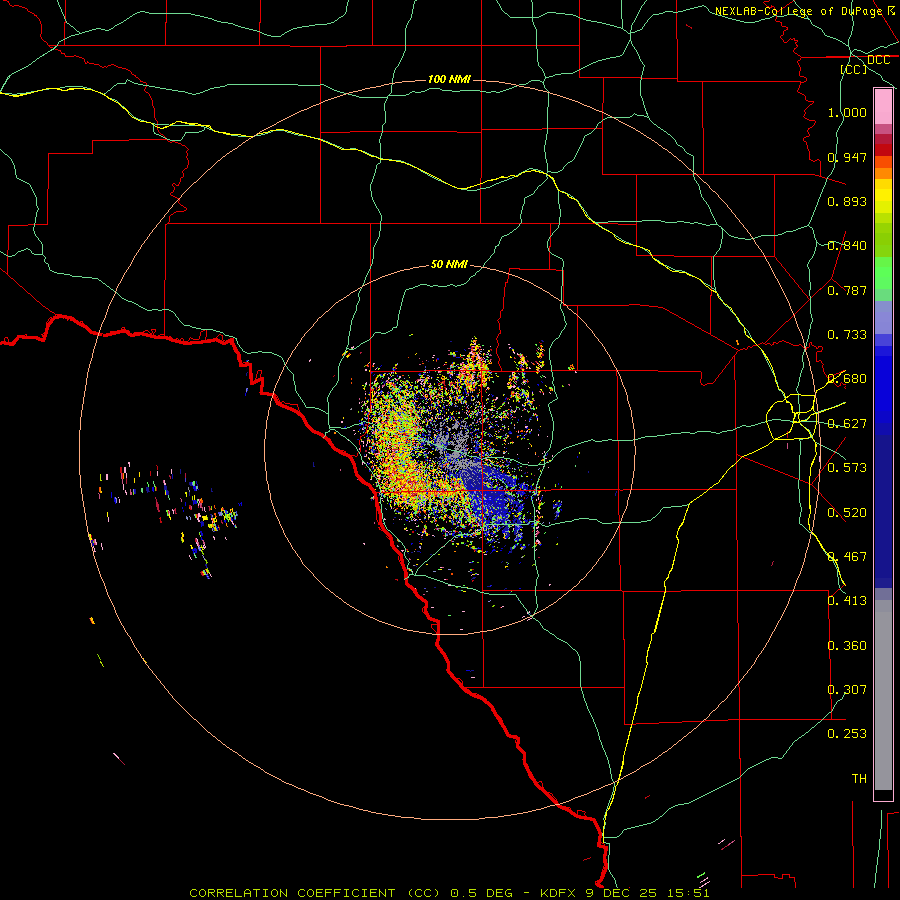Click the yellow highway loop near eastern city
900x900 pixels.
tap(792, 416)
